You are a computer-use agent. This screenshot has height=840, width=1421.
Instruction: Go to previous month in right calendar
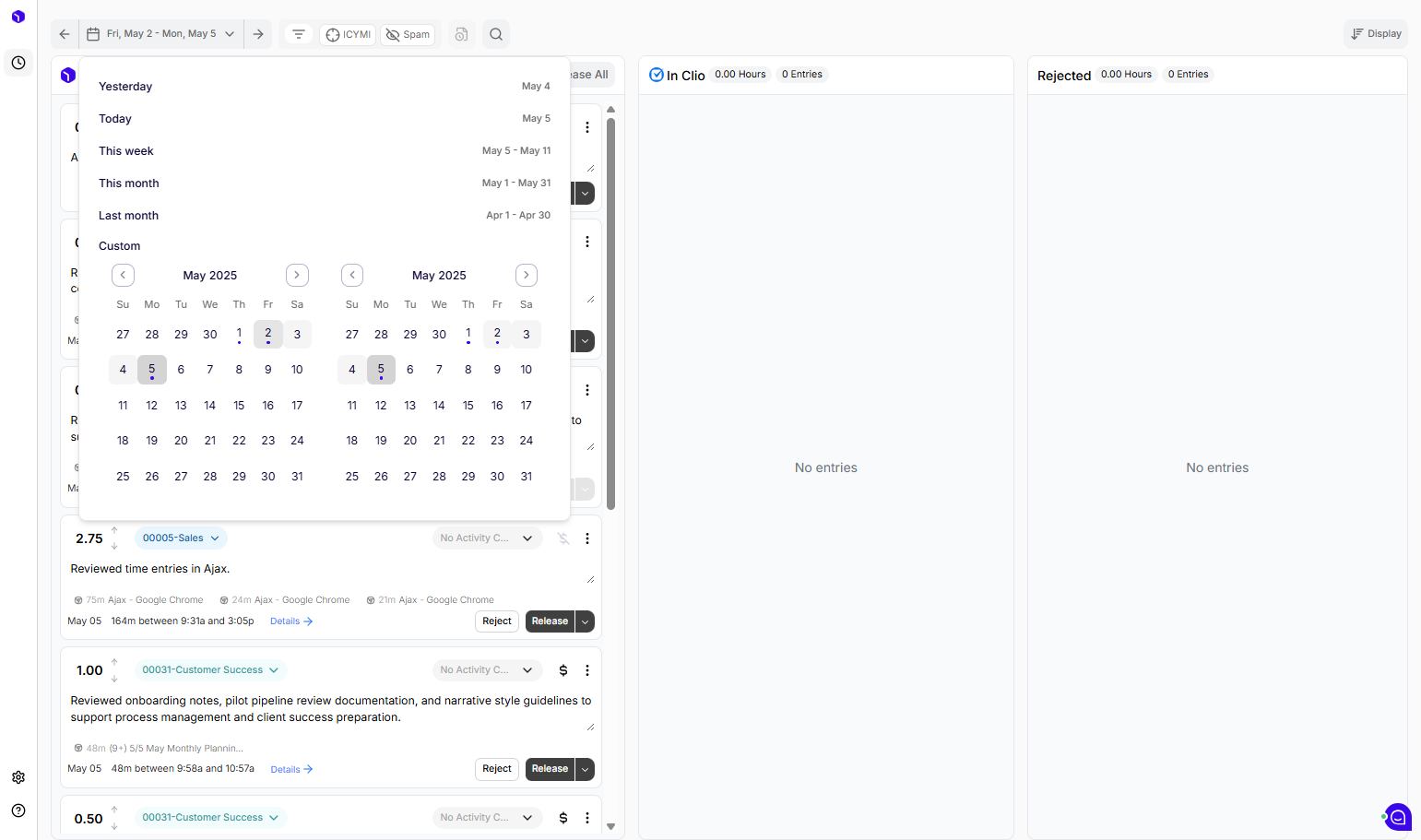pos(352,275)
